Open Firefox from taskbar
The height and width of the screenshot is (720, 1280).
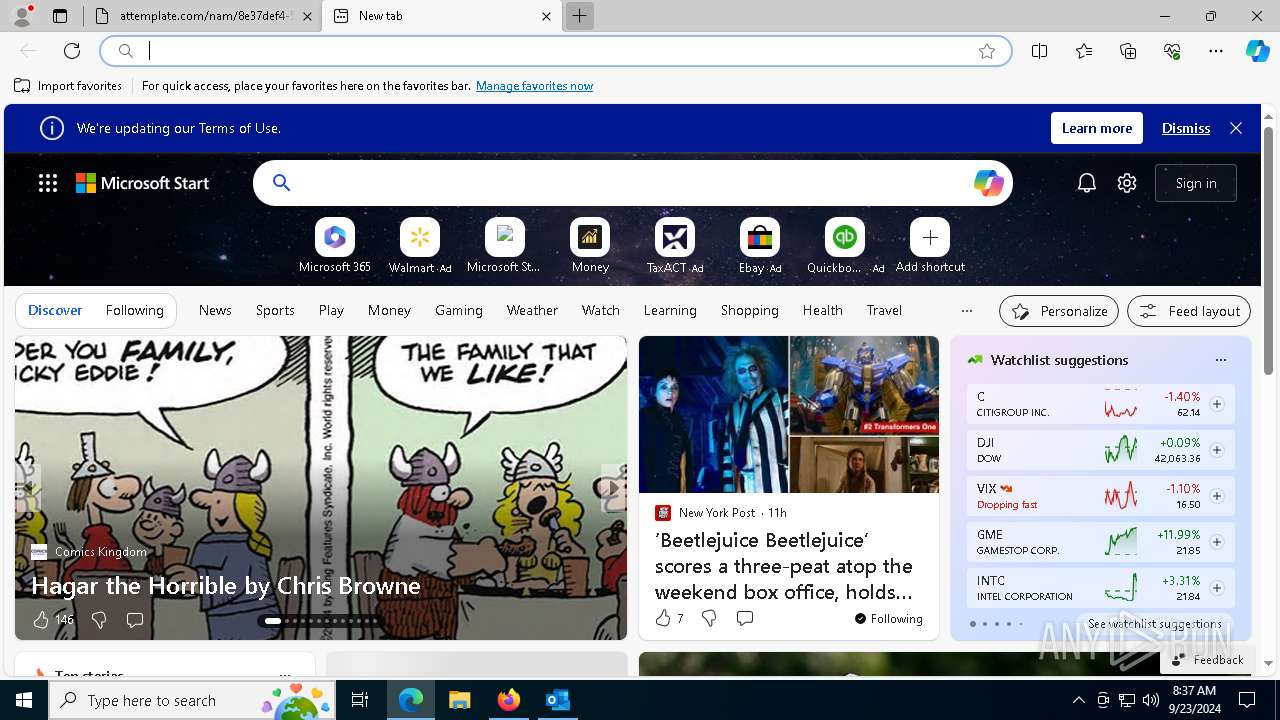(x=508, y=700)
